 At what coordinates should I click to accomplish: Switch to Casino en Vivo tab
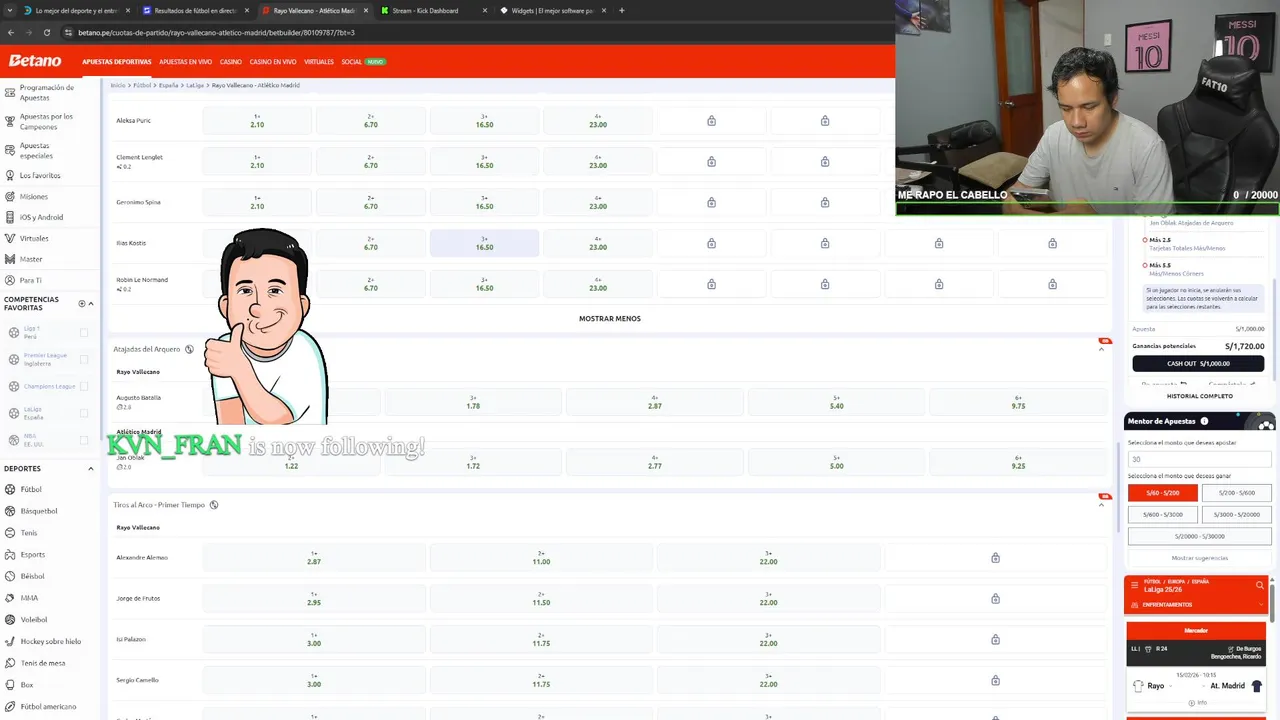pos(273,62)
